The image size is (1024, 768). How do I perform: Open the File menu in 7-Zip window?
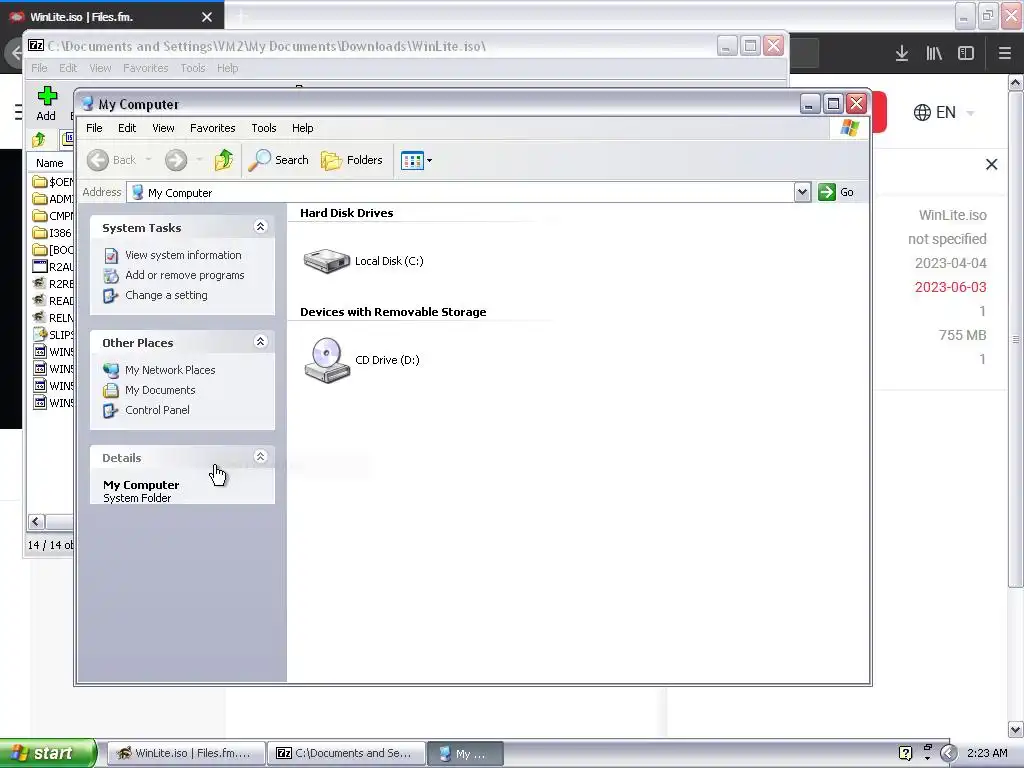pos(39,68)
